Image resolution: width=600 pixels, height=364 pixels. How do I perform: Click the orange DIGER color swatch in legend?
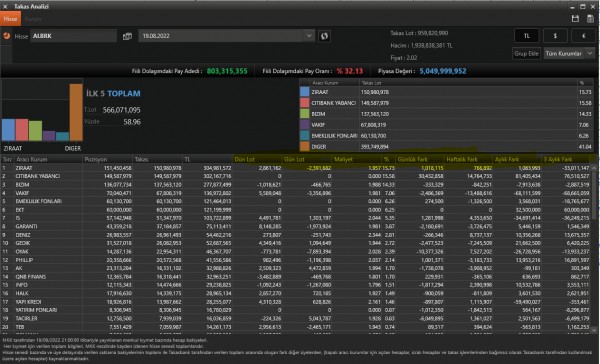click(x=305, y=146)
